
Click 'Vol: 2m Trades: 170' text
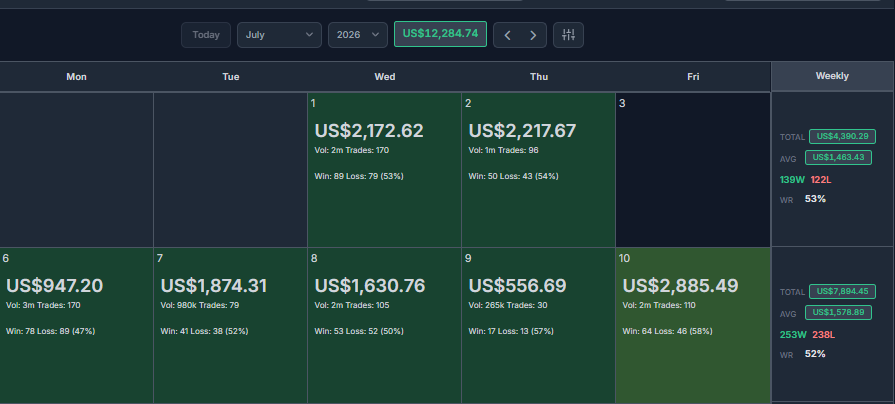click(x=352, y=151)
